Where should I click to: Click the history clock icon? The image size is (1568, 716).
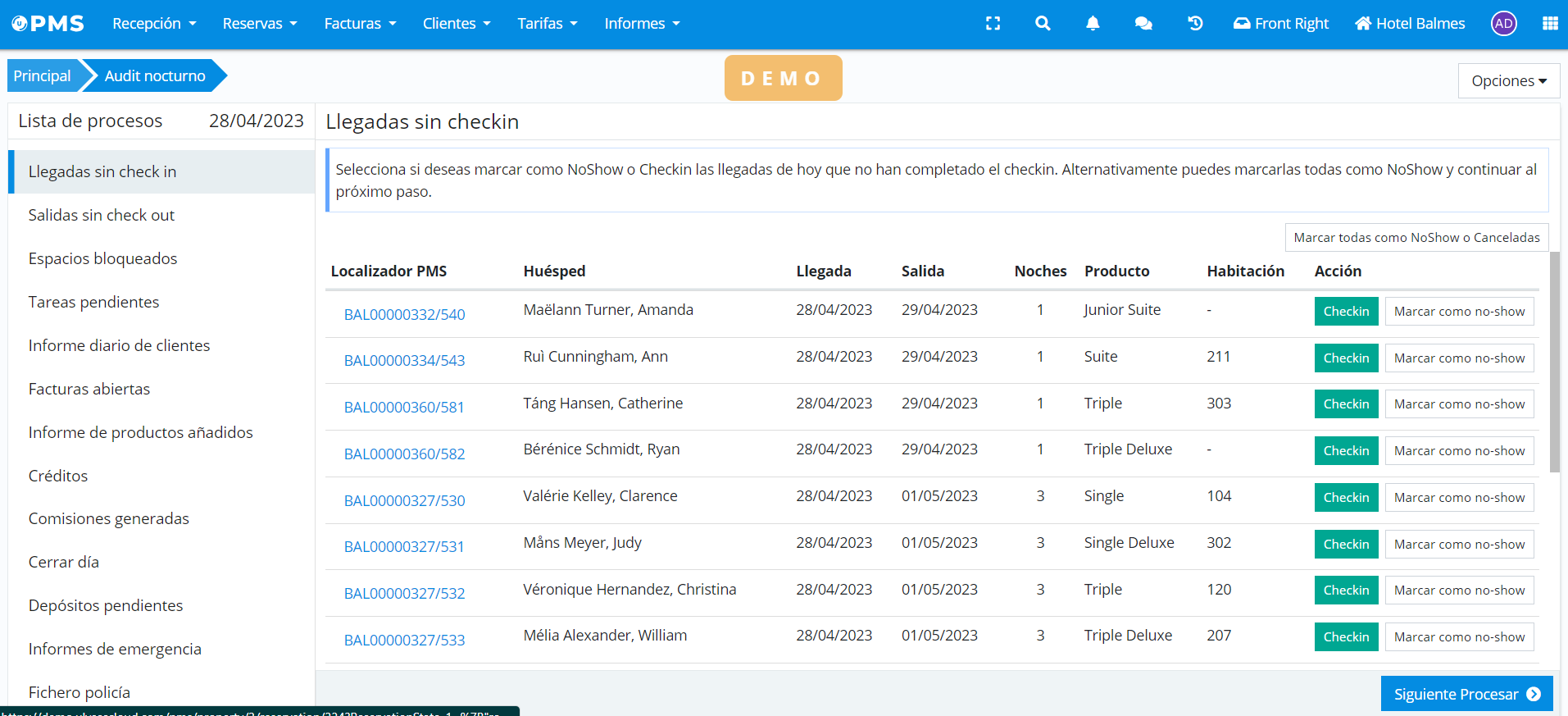click(x=1195, y=24)
